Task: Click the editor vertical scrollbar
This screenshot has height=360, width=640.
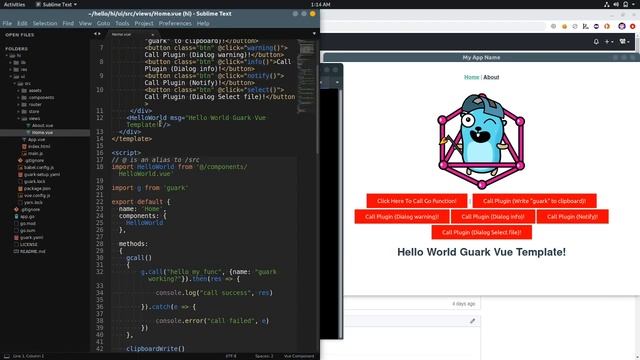Action: (x=318, y=108)
